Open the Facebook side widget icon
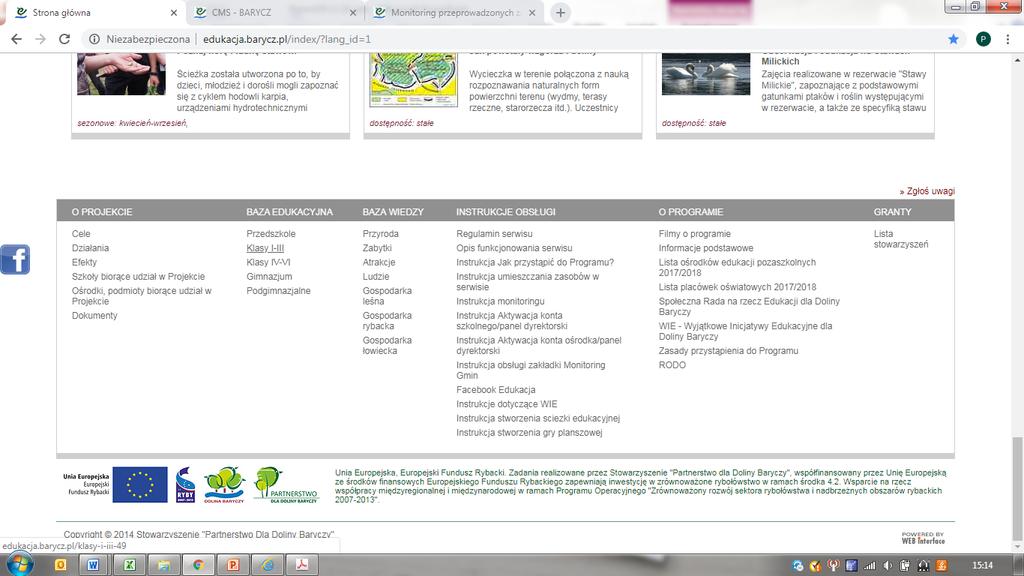Screen dimensions: 1024x576 pyautogui.click(x=15, y=259)
